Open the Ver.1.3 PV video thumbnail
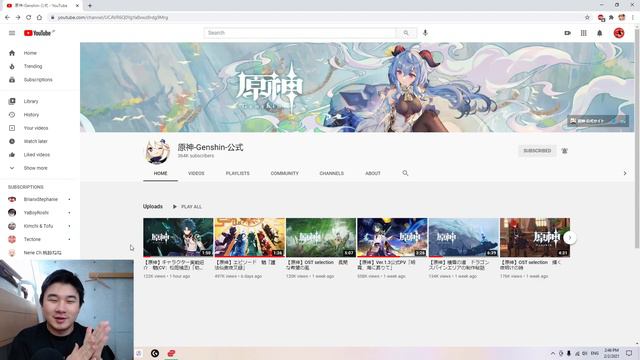This screenshot has height=360, width=640. [392, 237]
